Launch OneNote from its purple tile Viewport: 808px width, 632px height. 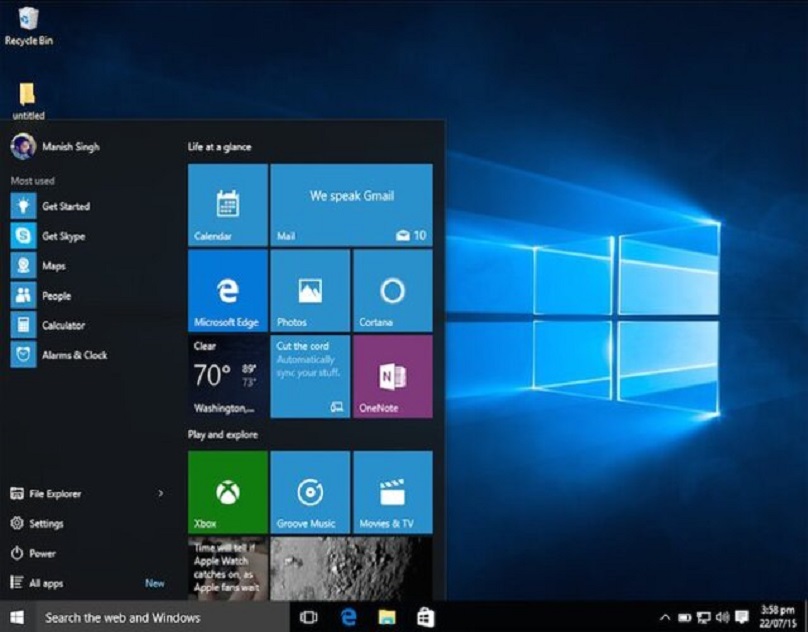(x=391, y=376)
